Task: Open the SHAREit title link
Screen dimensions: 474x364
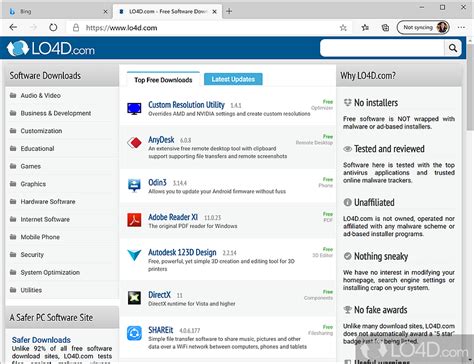Action: 161,330
